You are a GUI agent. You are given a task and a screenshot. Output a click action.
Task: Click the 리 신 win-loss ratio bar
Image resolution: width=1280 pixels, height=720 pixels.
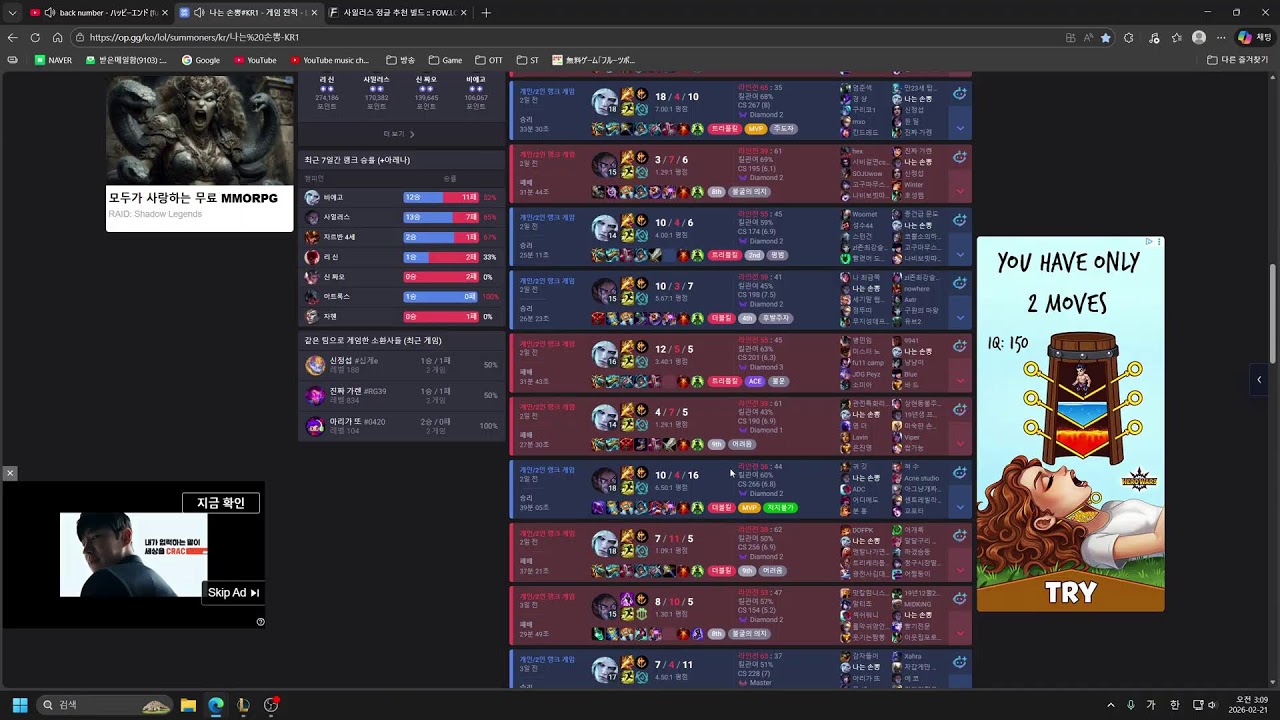coord(441,257)
